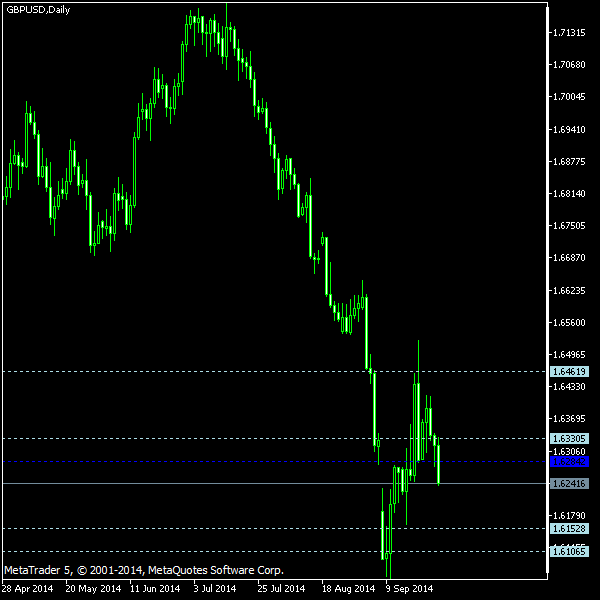The height and width of the screenshot is (600, 600).
Task: Click the 1.65600 price axis label
Action: (569, 323)
